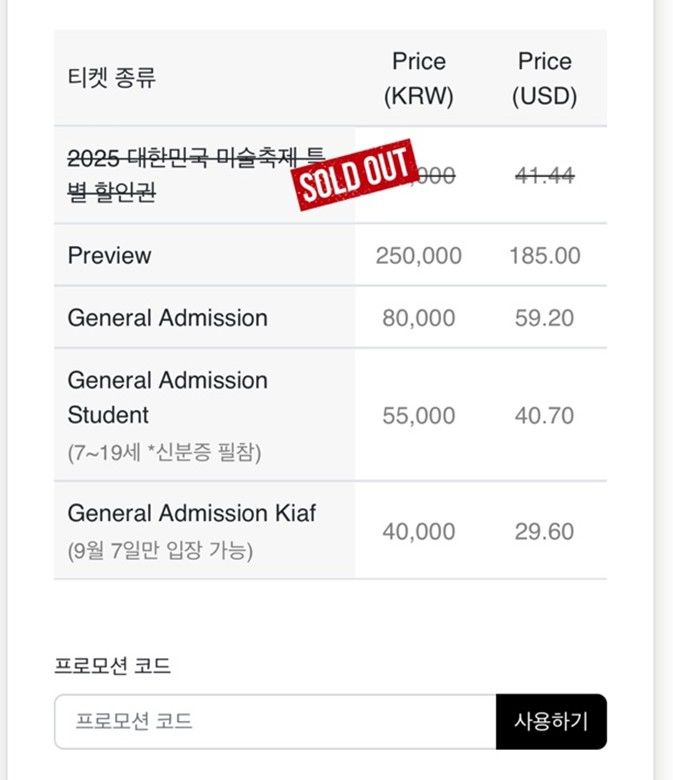Click the Price (USD) column header
This screenshot has width=673, height=780.
tap(545, 78)
